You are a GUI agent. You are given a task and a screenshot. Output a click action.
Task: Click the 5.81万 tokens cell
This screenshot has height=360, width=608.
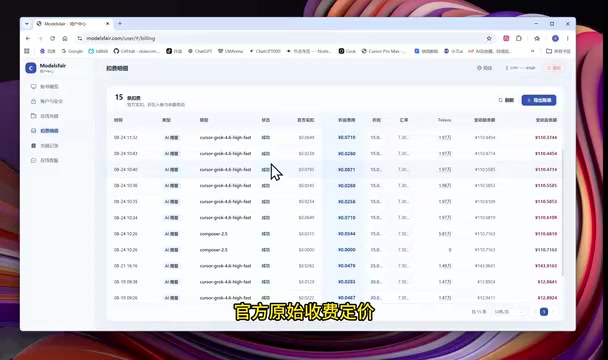coord(445,234)
